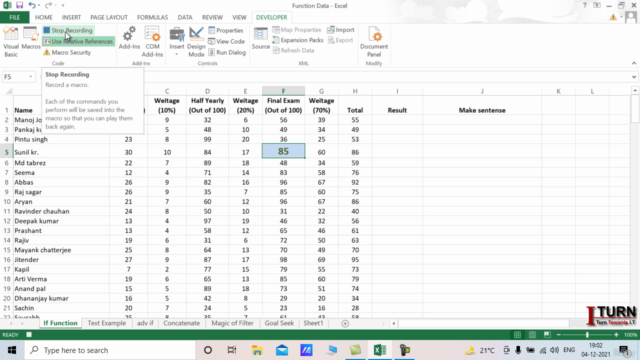Open the FILE tab
This screenshot has width=640, height=360.
[14, 17]
